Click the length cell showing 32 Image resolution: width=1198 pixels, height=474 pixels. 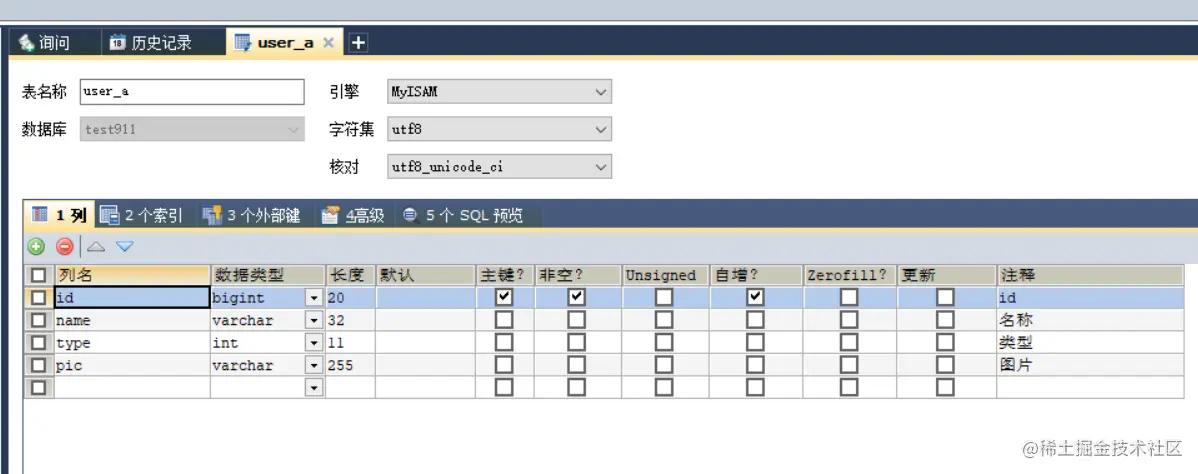351,320
